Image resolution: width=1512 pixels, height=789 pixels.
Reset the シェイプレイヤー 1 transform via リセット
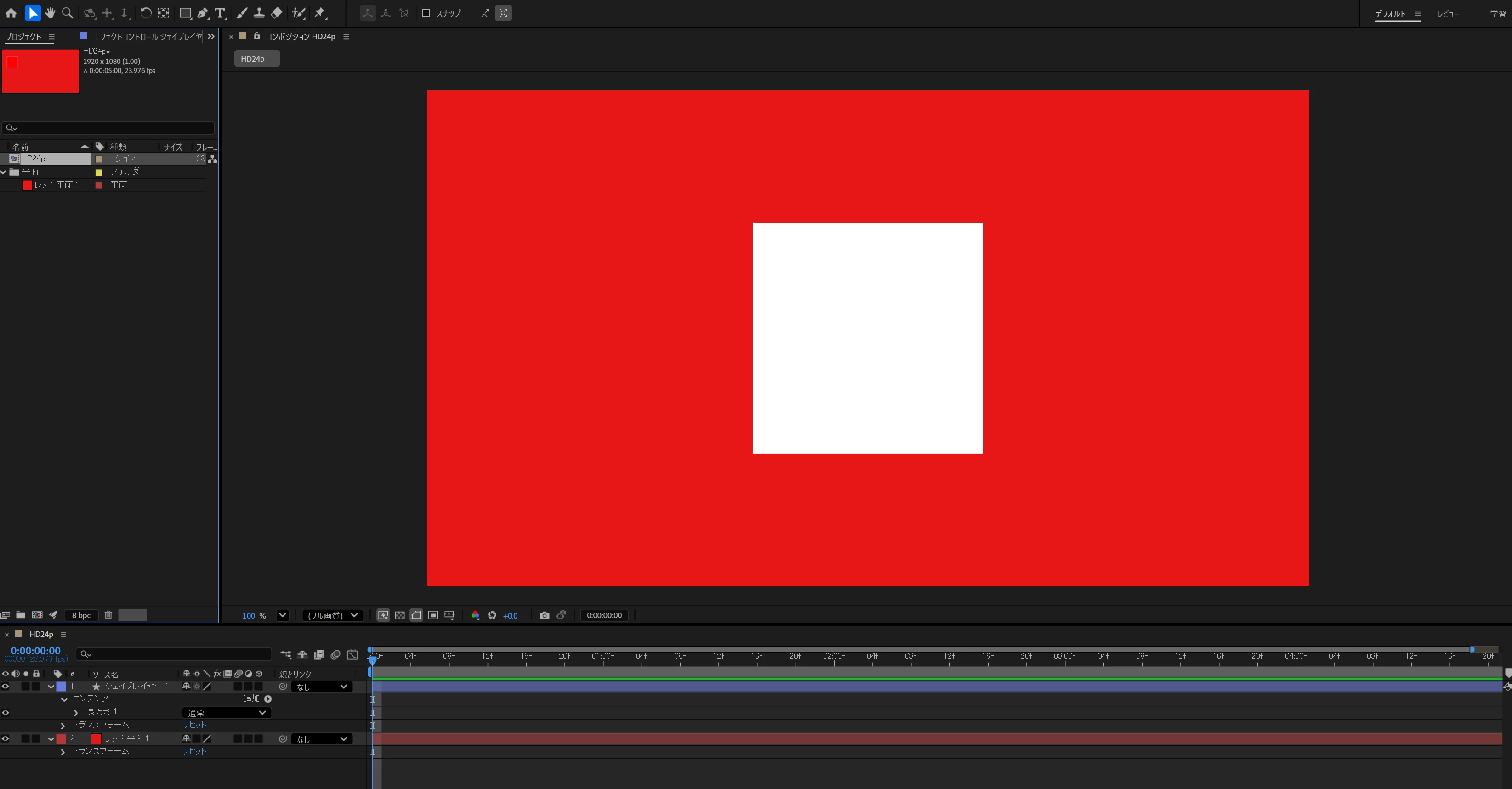193,725
